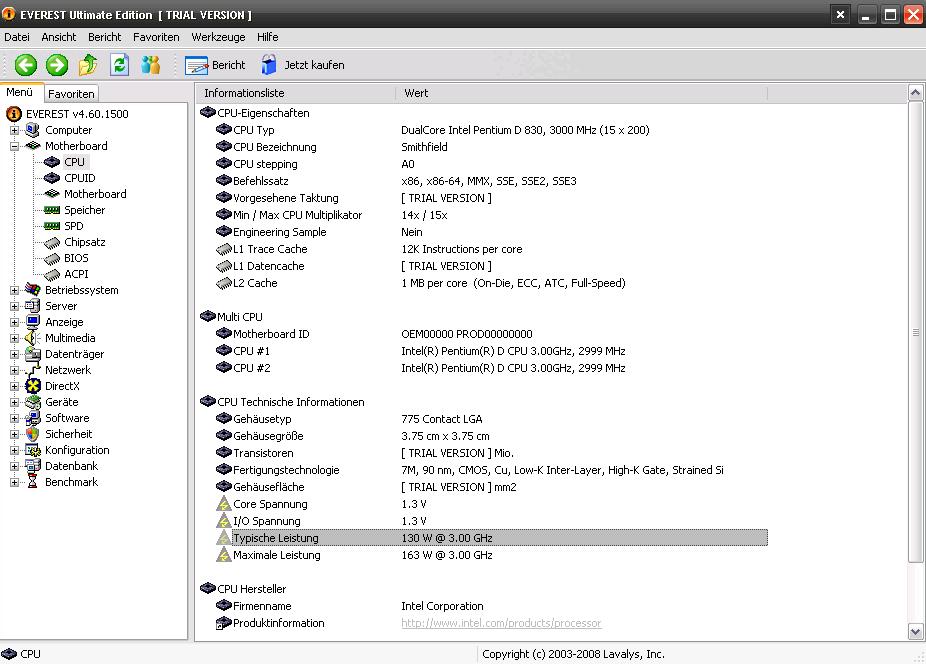Click the ACPI chip icon
This screenshot has width=926, height=664.
pyautogui.click(x=52, y=274)
